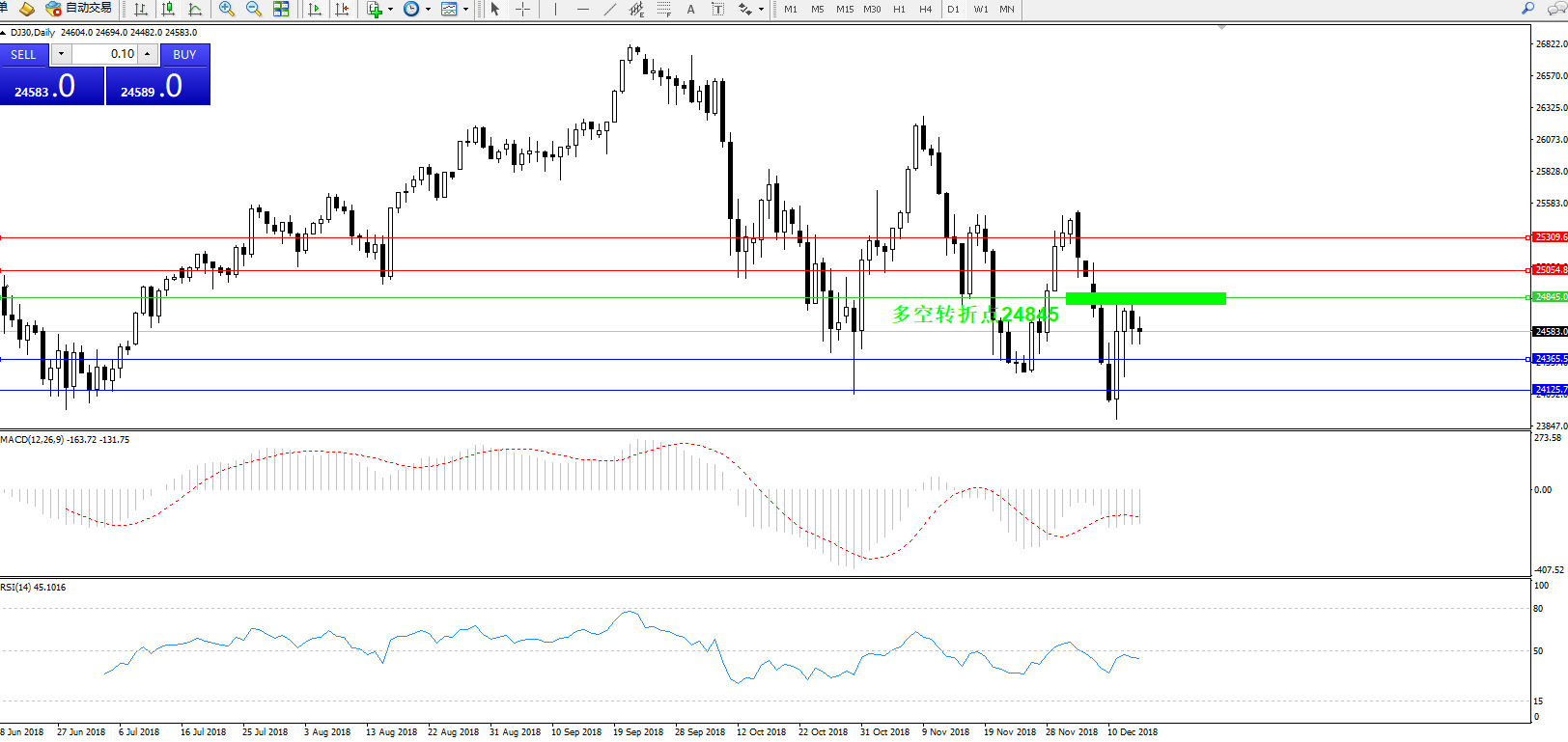
Task: Select the line chart type icon
Action: pos(195,9)
